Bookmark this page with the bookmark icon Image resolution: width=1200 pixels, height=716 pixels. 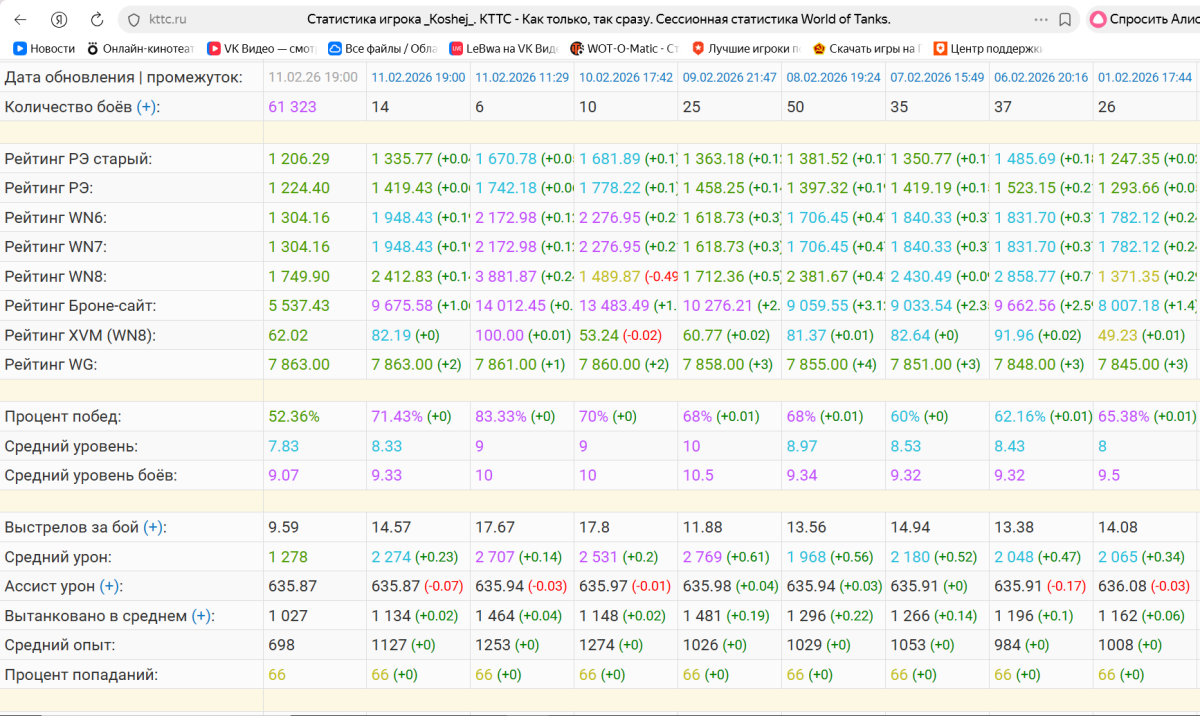point(1065,19)
